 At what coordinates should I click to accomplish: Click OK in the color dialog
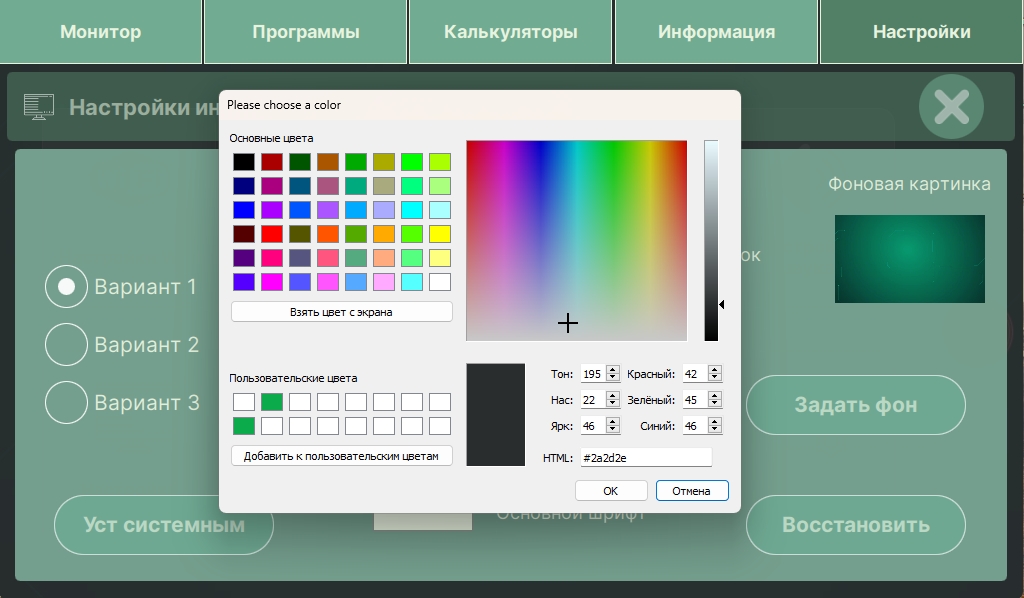tap(611, 491)
